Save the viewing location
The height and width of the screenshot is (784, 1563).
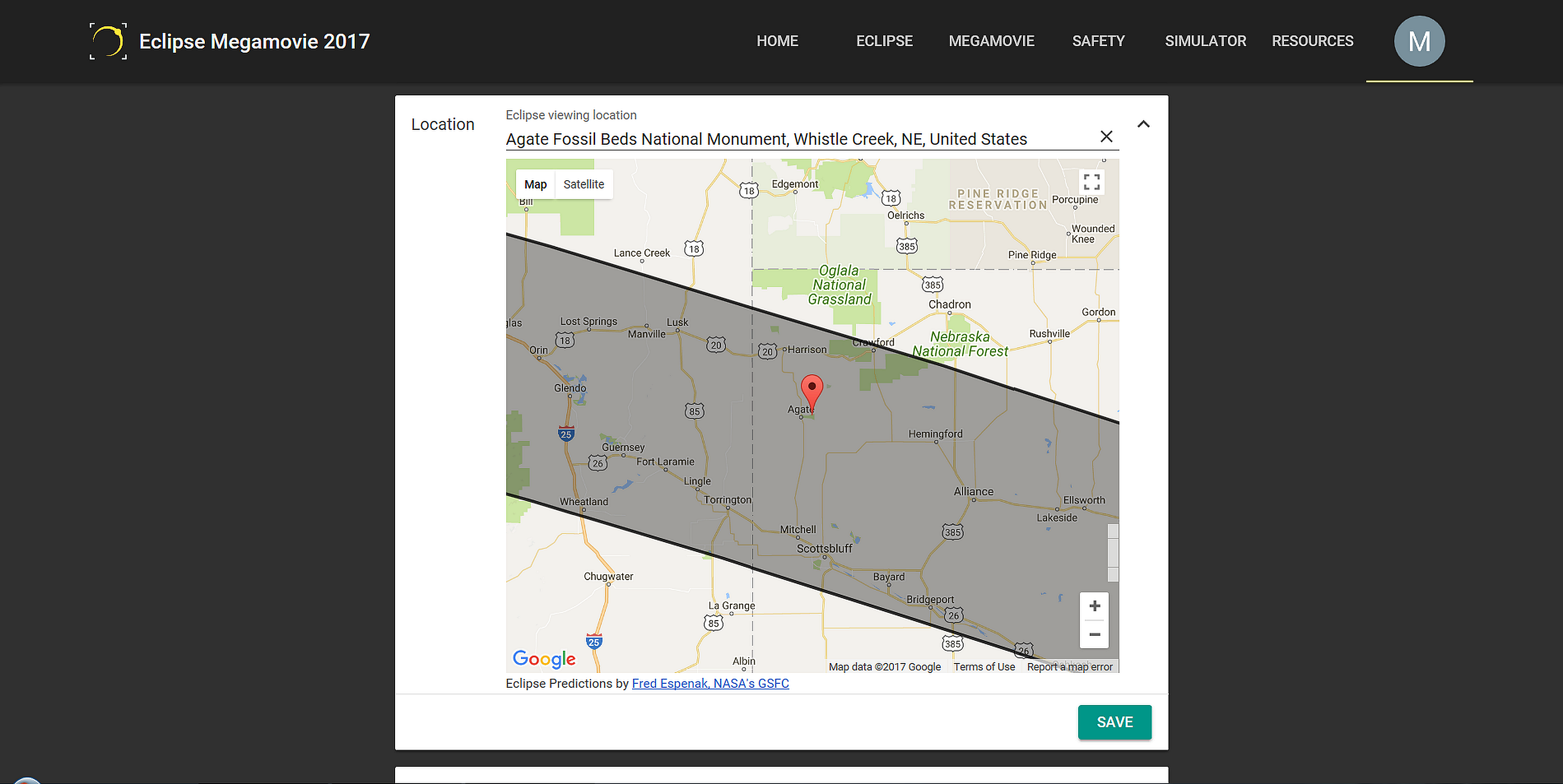[x=1114, y=722]
